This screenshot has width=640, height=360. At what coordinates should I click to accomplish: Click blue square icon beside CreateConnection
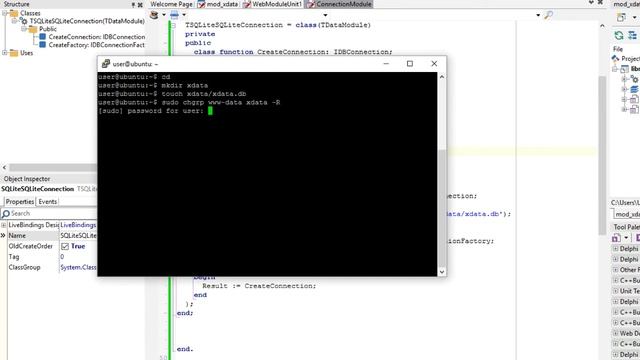pyautogui.click(x=42, y=37)
